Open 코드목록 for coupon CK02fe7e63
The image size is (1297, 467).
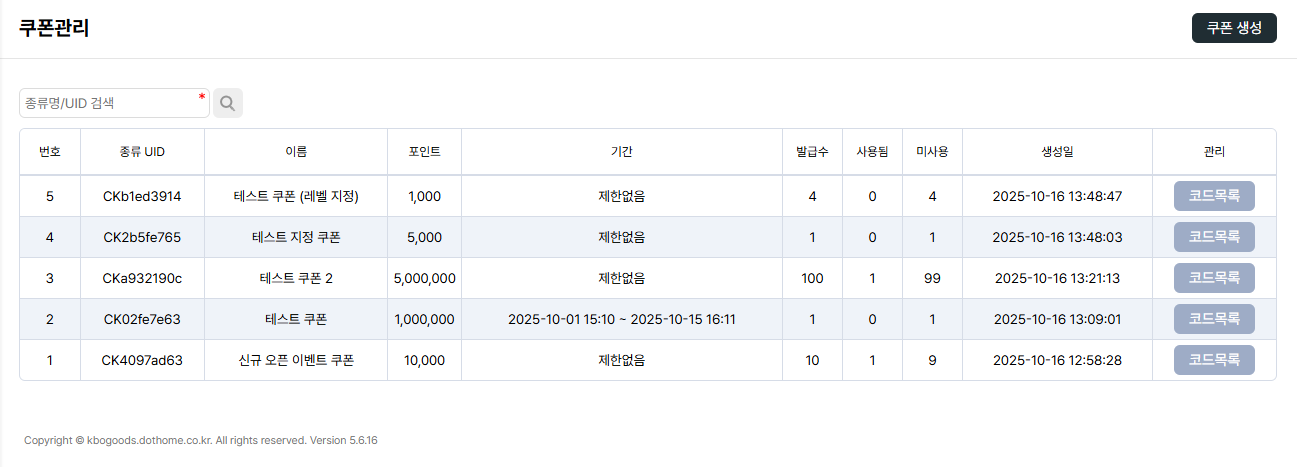tap(1214, 319)
